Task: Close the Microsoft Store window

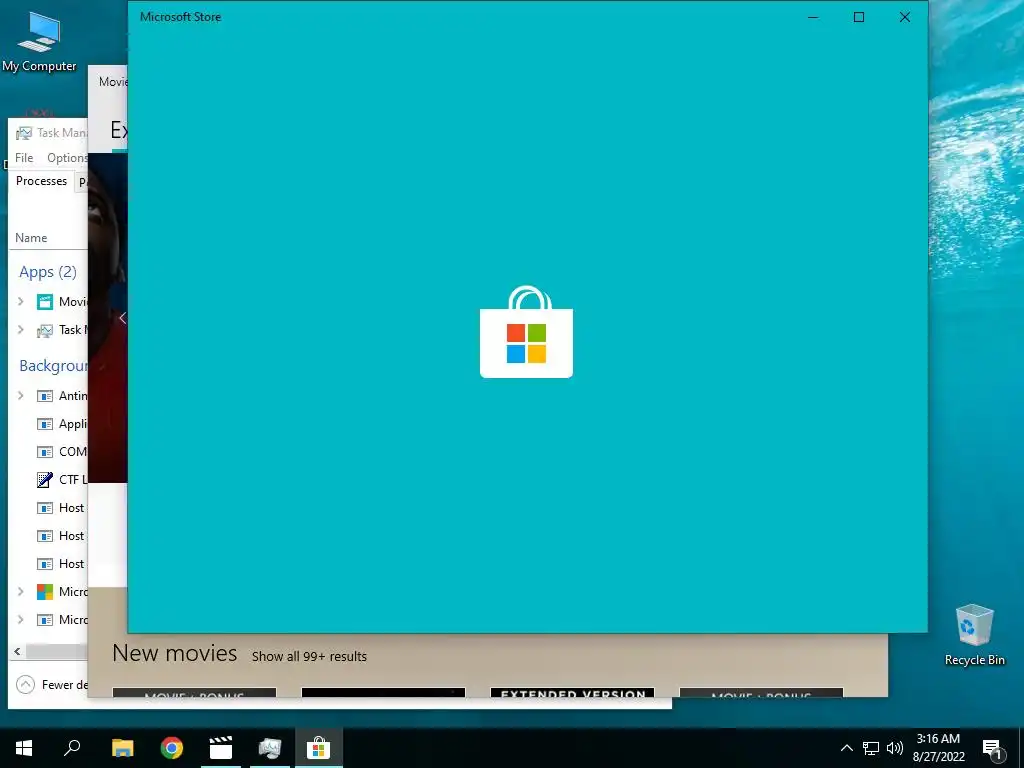Action: (x=904, y=17)
